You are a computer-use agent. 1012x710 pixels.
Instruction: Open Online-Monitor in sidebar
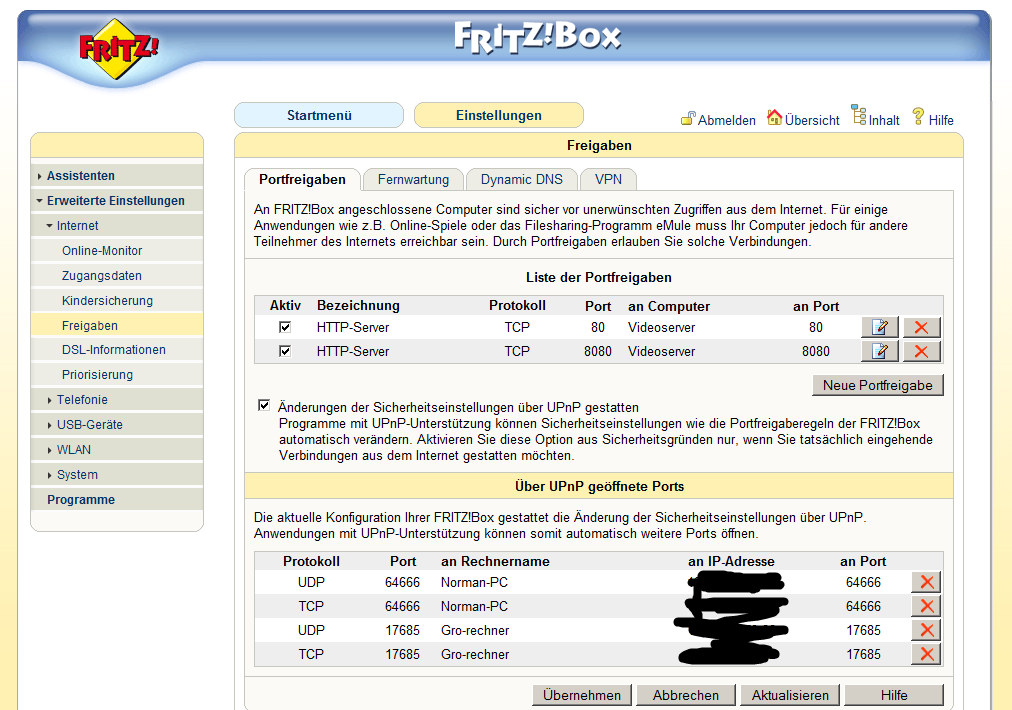click(x=117, y=250)
